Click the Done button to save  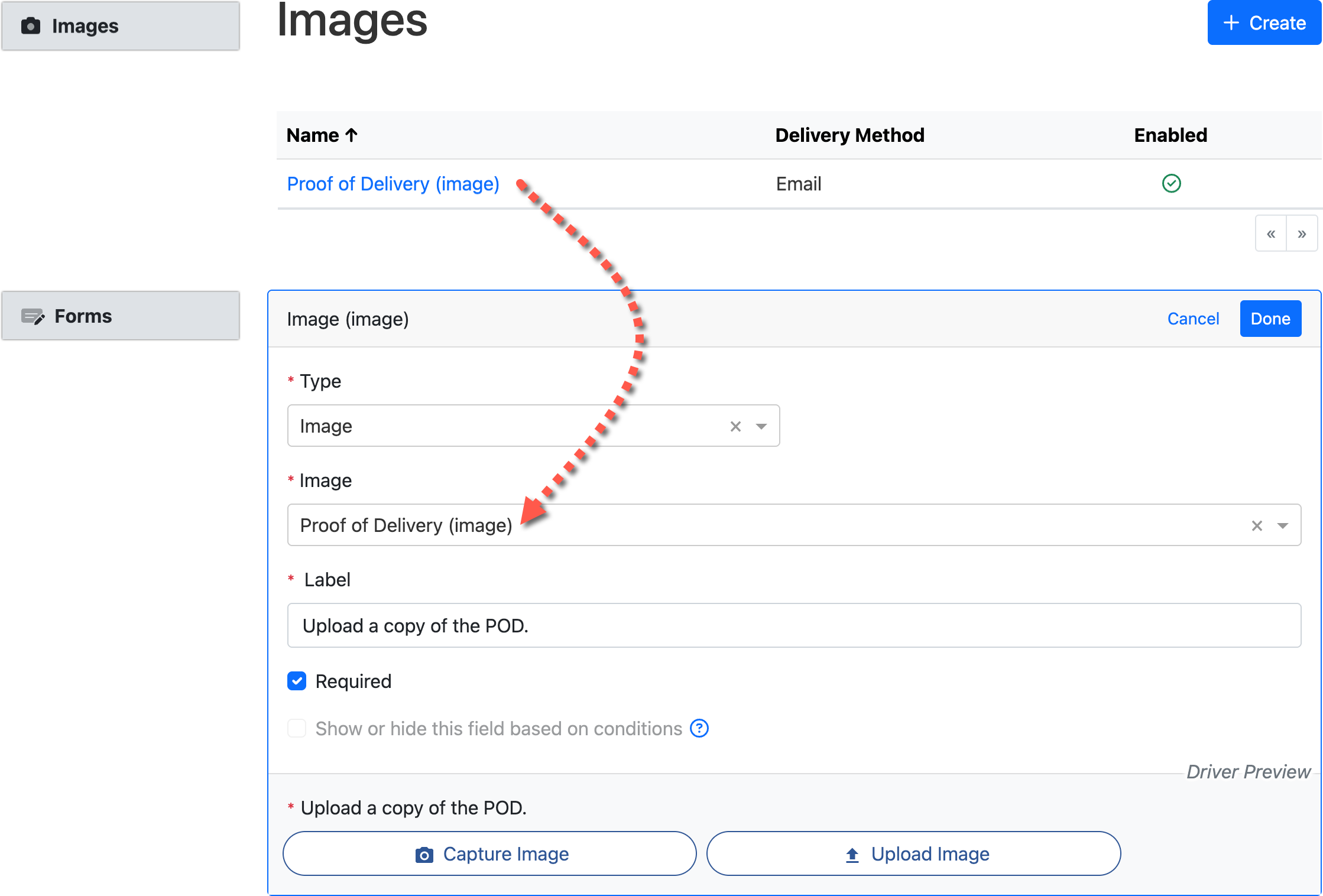(1270, 319)
